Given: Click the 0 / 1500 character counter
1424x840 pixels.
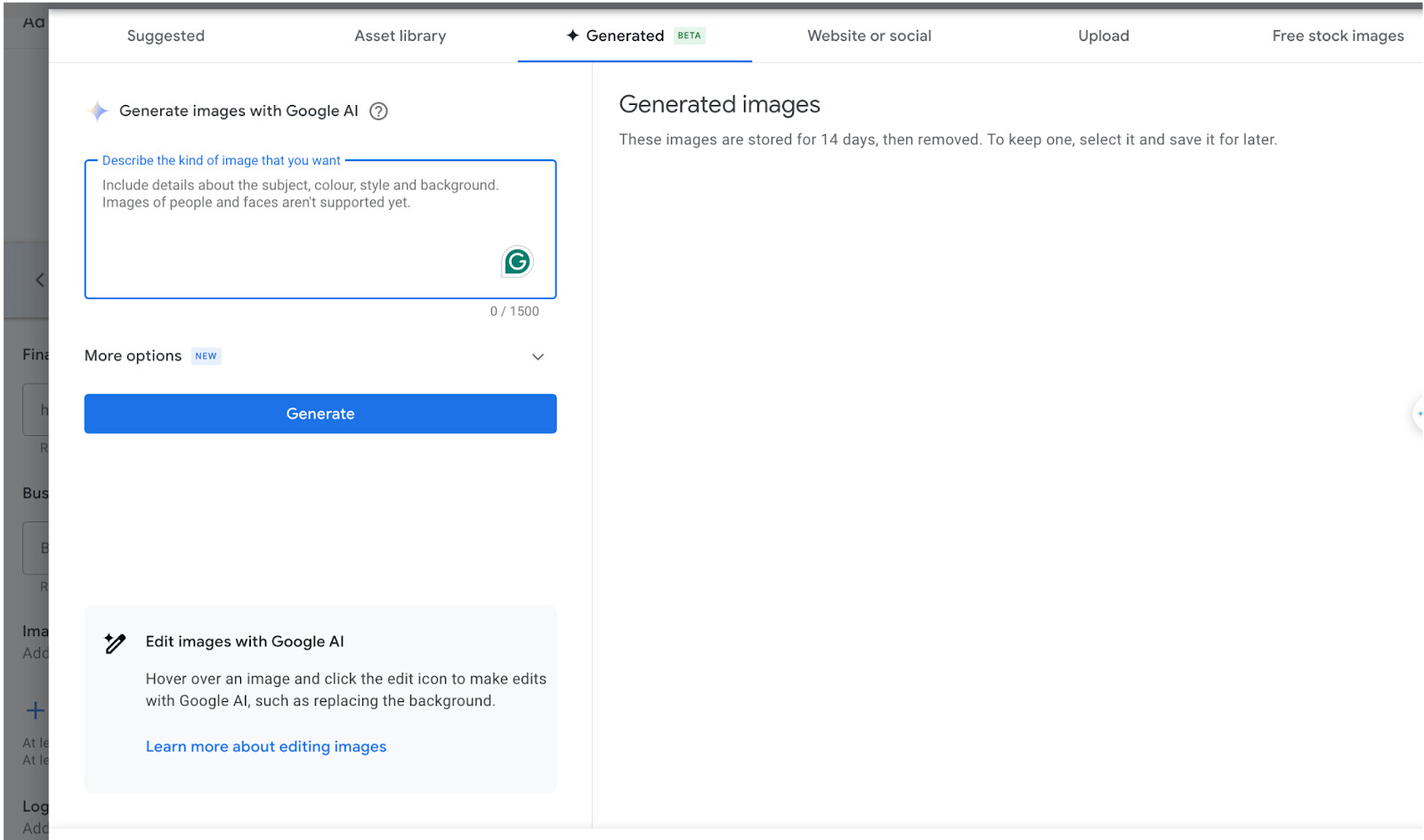Looking at the screenshot, I should 514,311.
